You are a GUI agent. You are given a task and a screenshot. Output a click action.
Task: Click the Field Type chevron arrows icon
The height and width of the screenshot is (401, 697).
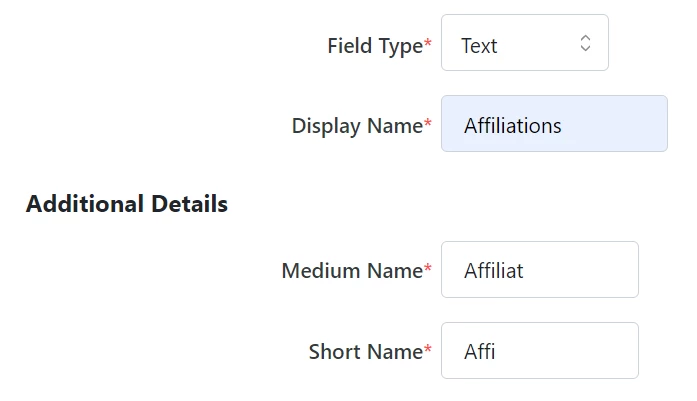tap(586, 43)
